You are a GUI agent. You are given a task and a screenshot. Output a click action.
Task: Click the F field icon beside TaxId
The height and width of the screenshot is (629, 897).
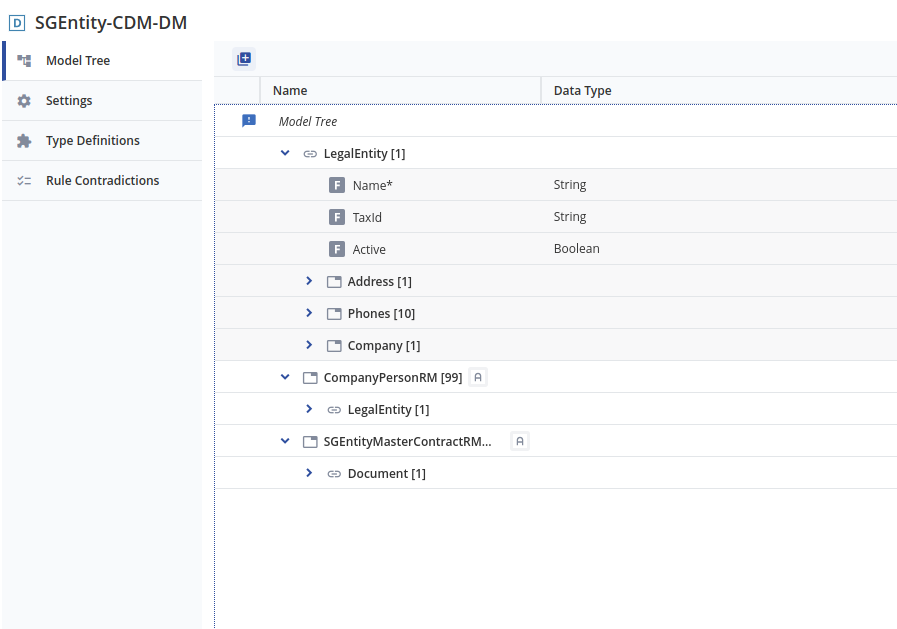(x=337, y=217)
